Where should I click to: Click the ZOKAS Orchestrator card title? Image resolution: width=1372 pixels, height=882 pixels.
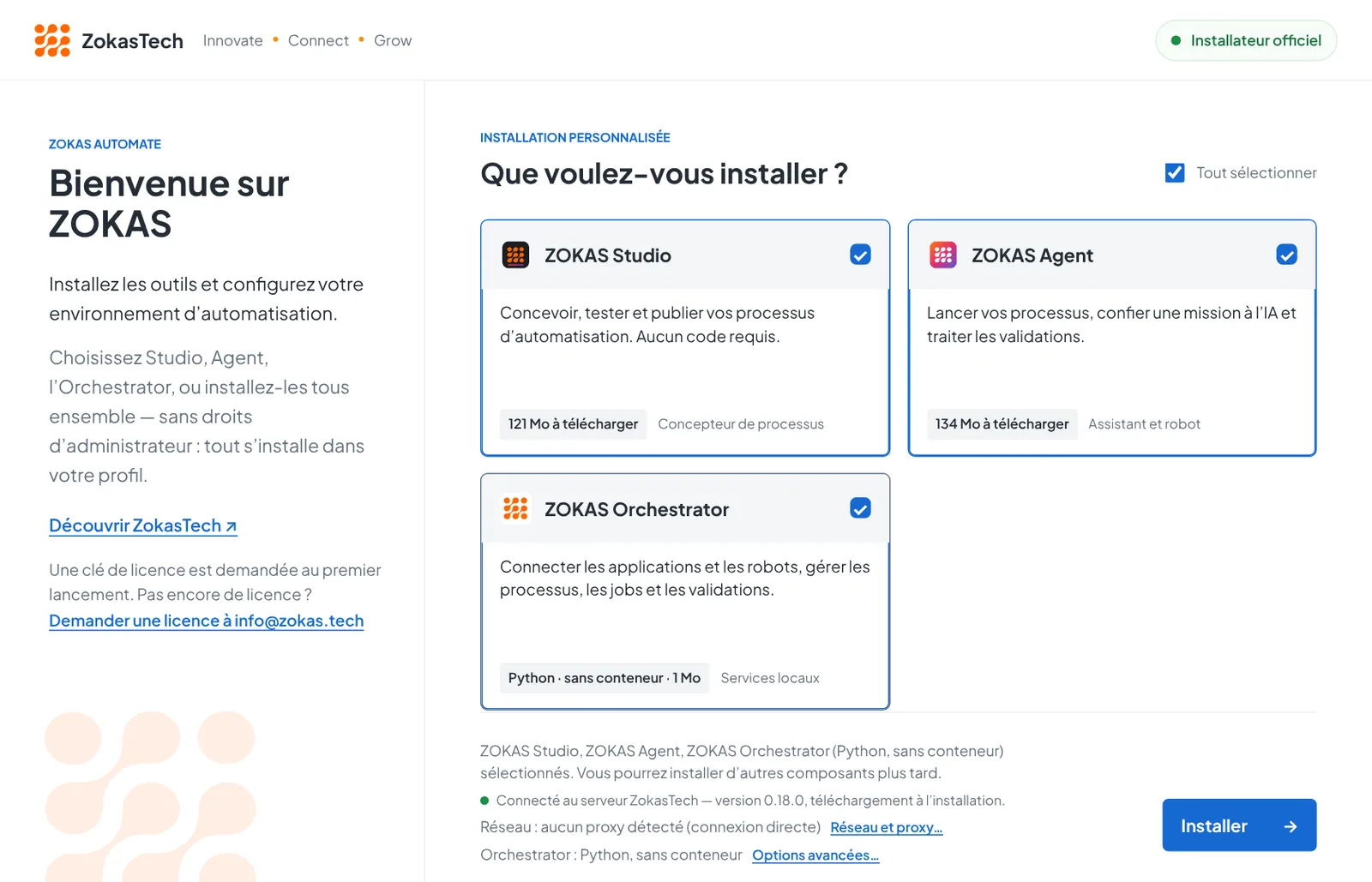(636, 509)
